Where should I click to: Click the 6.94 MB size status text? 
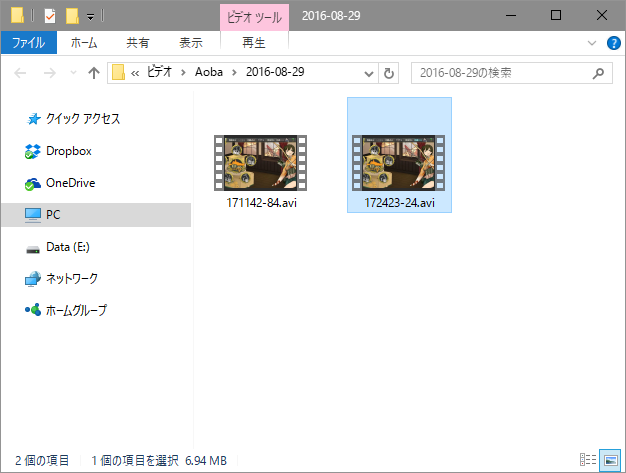[x=206, y=461]
